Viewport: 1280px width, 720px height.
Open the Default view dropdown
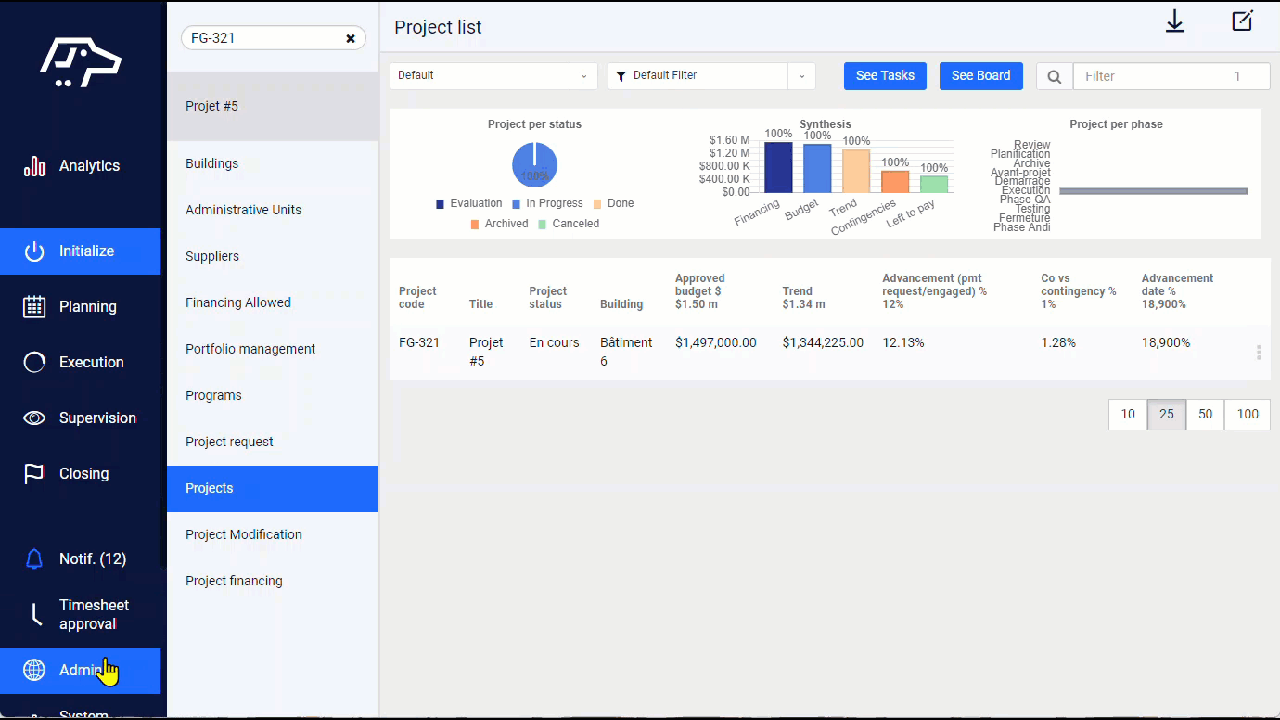click(x=493, y=76)
